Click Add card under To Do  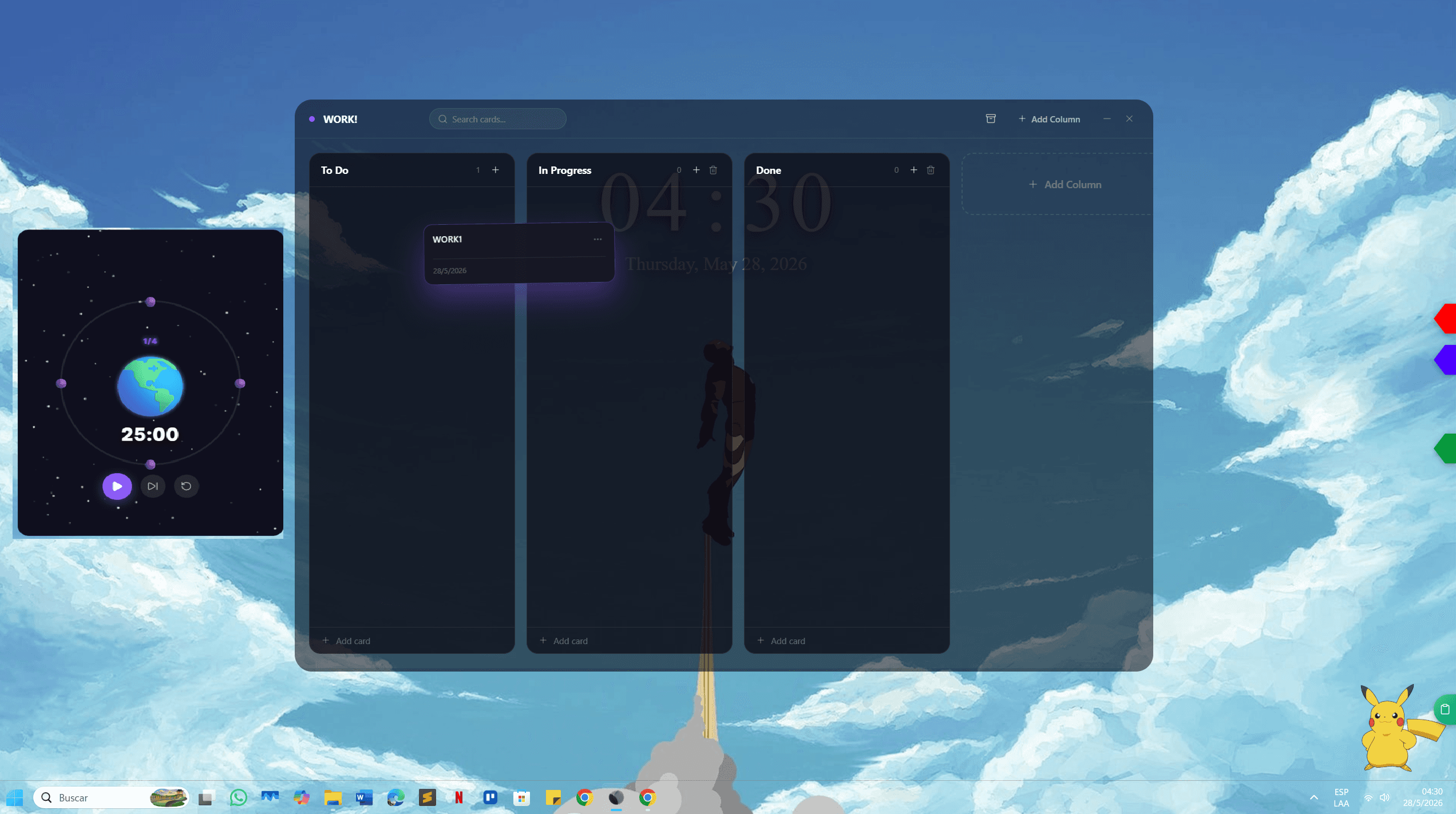point(346,641)
